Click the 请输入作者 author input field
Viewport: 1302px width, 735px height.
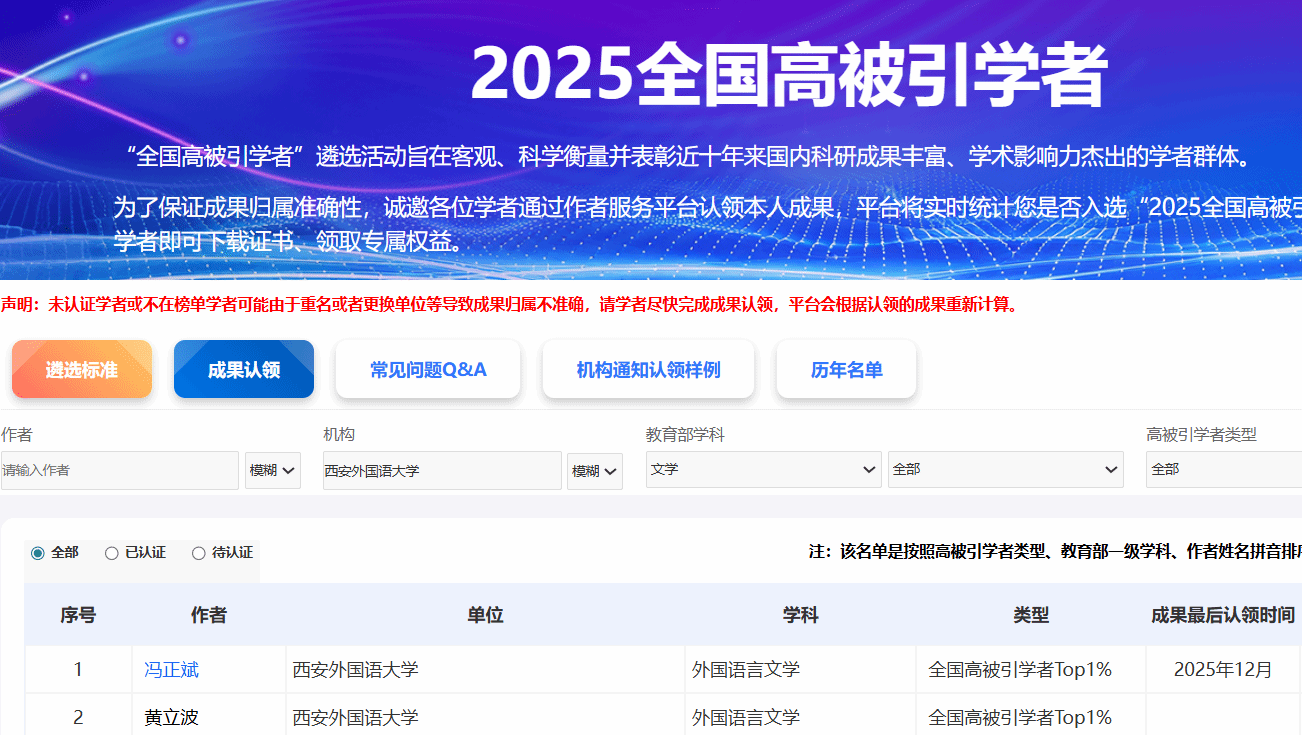(x=120, y=470)
